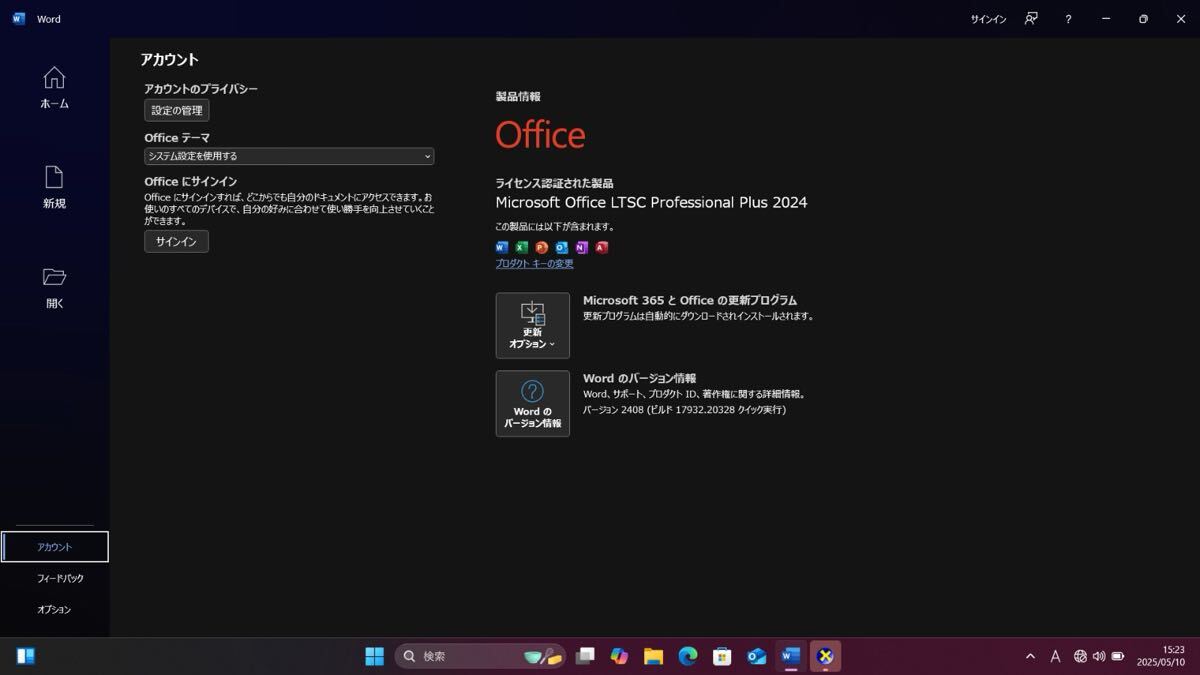The image size is (1200, 675).
Task: Open the help question mark icon
Action: pyautogui.click(x=1068, y=19)
